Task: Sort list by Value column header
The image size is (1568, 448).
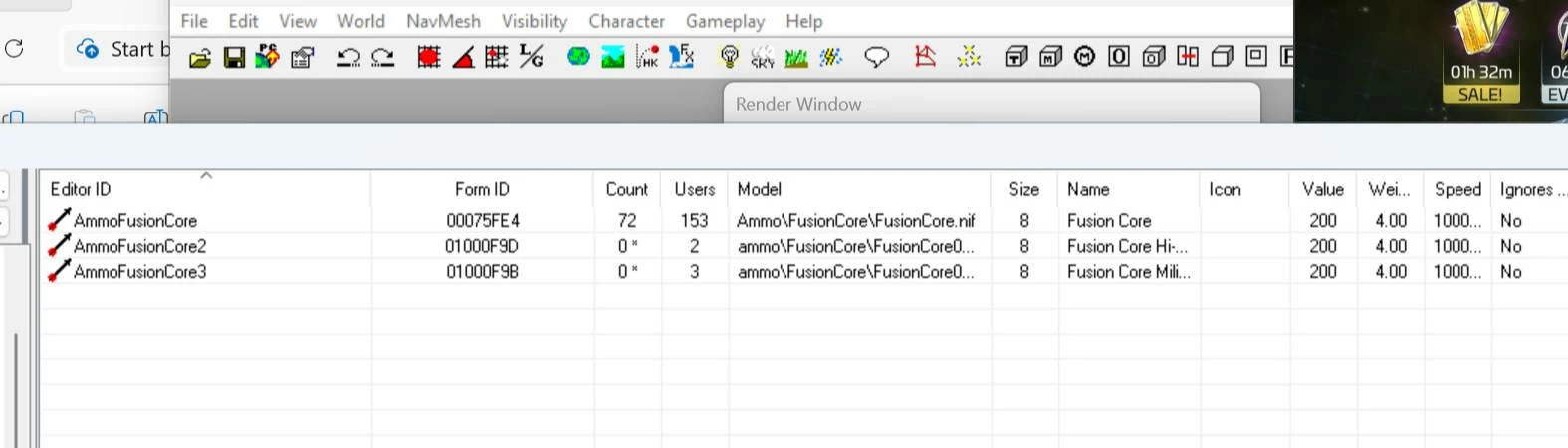Action: pyautogui.click(x=1322, y=189)
